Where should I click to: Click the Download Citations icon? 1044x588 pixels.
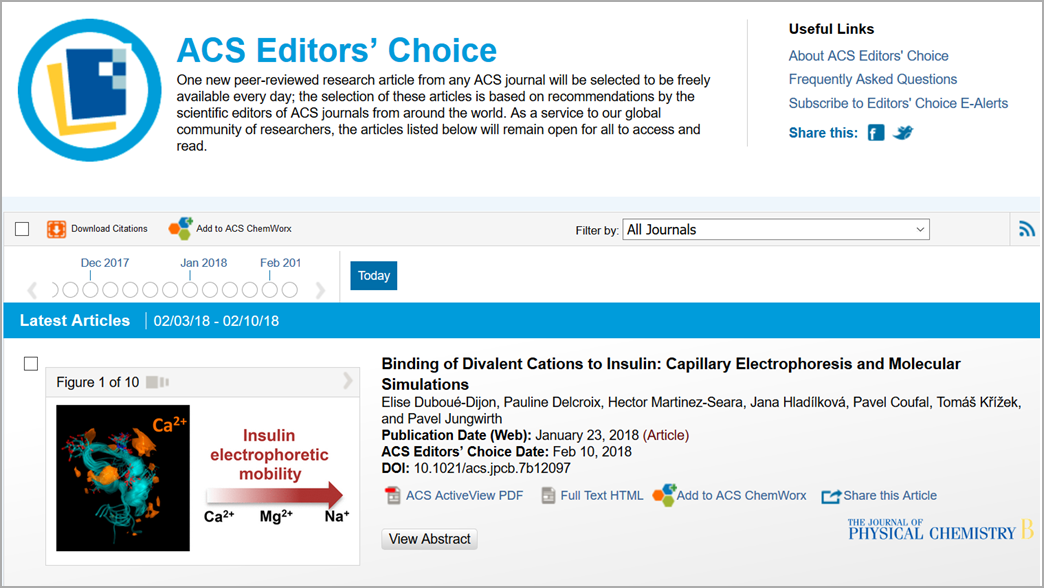point(57,229)
